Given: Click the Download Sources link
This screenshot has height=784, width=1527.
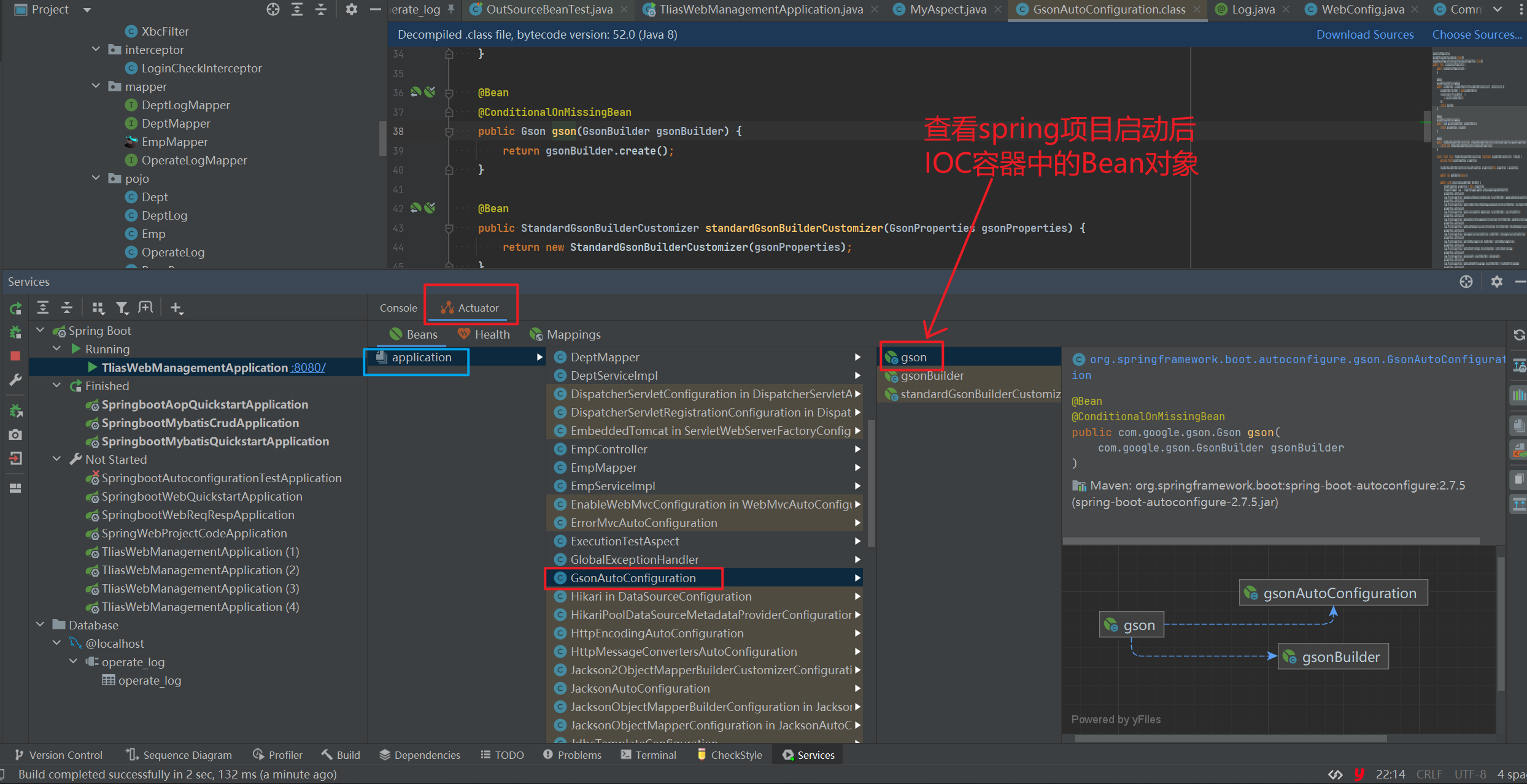Looking at the screenshot, I should click(1364, 35).
